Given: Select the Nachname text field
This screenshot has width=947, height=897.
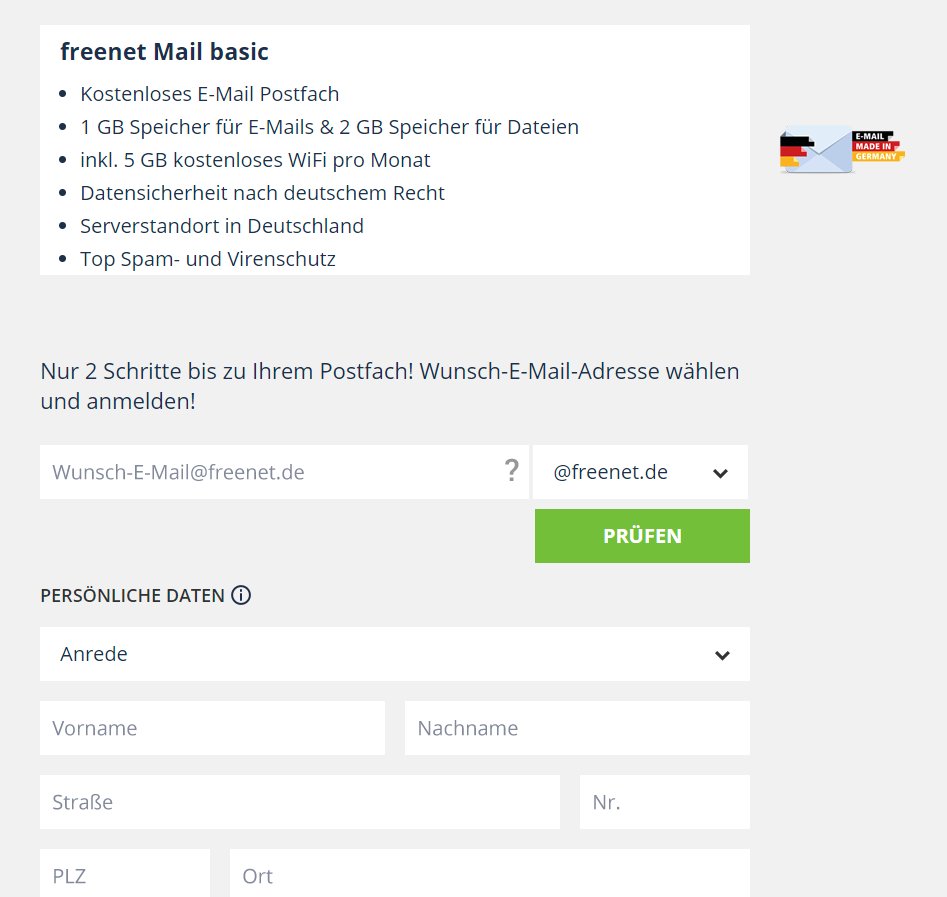Looking at the screenshot, I should [x=577, y=728].
